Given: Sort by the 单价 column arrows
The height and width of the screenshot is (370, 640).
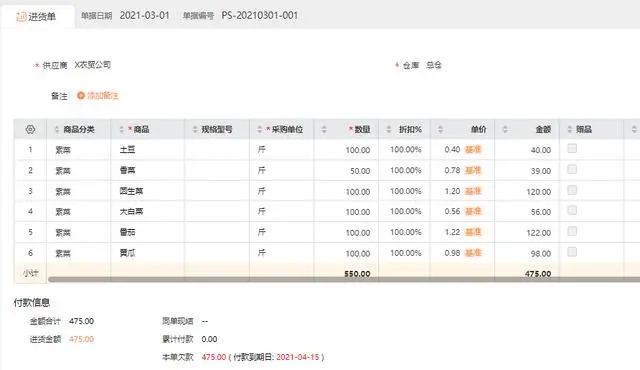Looking at the screenshot, I should (x=440, y=129).
